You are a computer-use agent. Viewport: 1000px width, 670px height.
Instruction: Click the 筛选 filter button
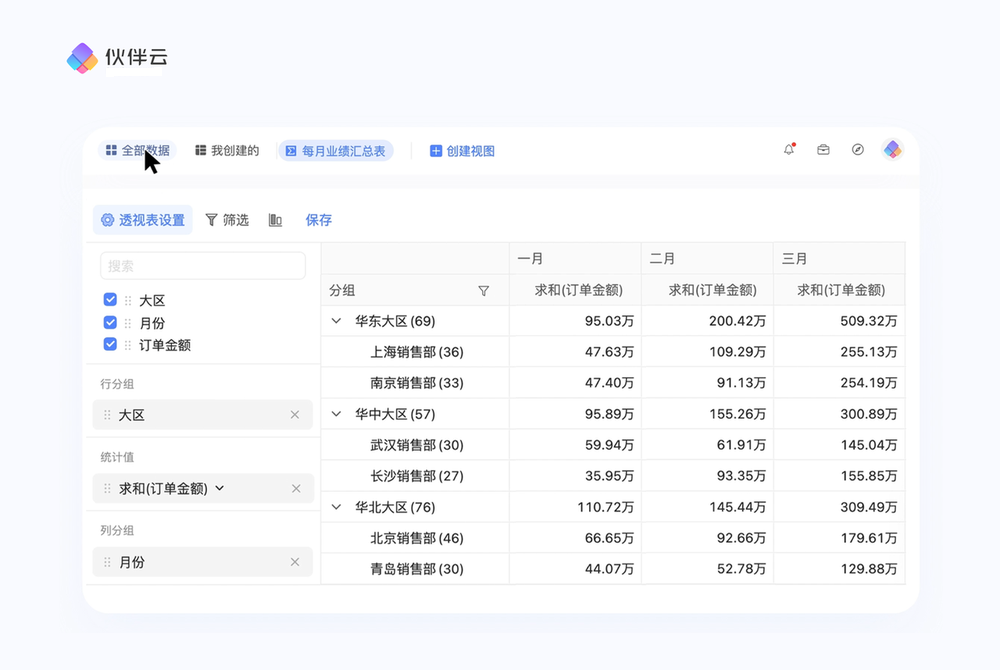tap(227, 220)
